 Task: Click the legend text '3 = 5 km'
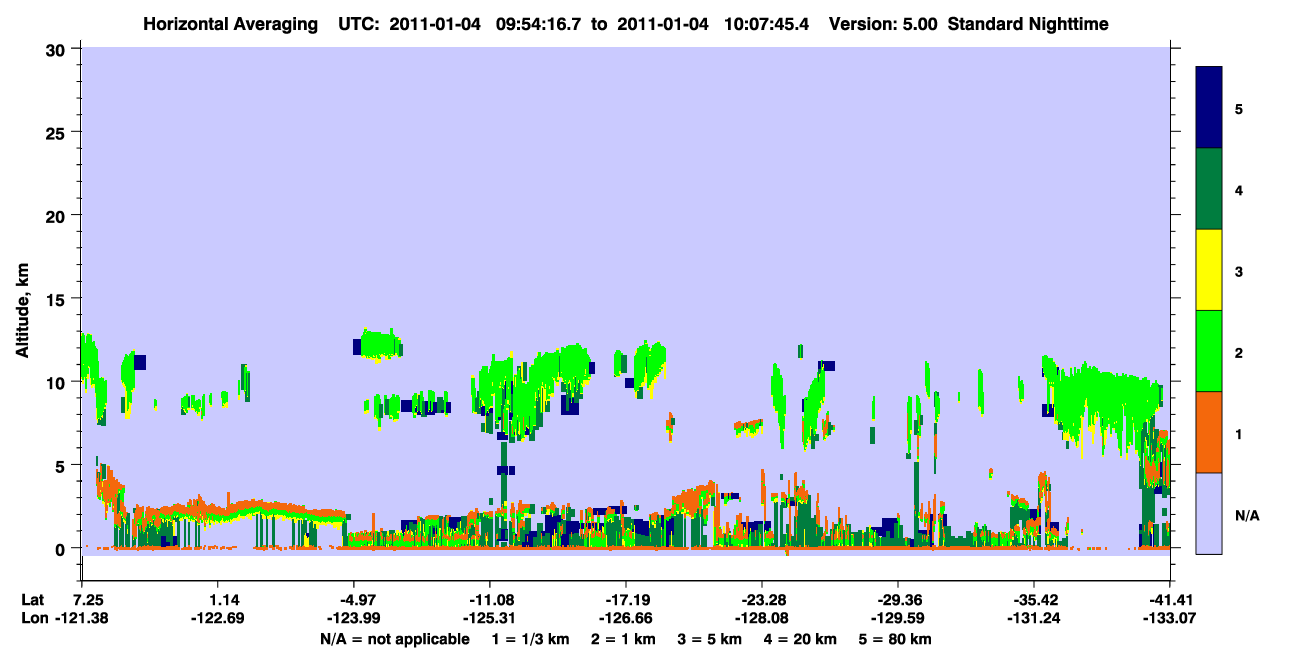tap(710, 639)
